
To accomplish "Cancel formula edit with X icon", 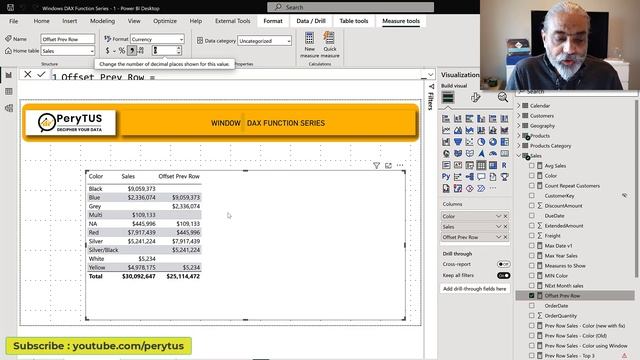I will coord(28,74).
